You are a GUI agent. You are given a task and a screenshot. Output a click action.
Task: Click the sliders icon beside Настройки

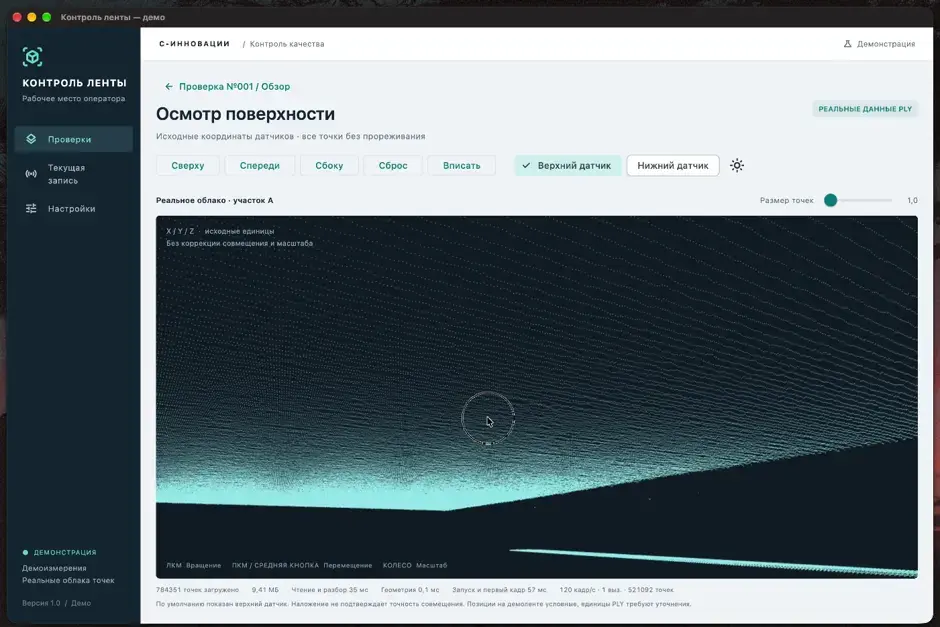[31, 209]
